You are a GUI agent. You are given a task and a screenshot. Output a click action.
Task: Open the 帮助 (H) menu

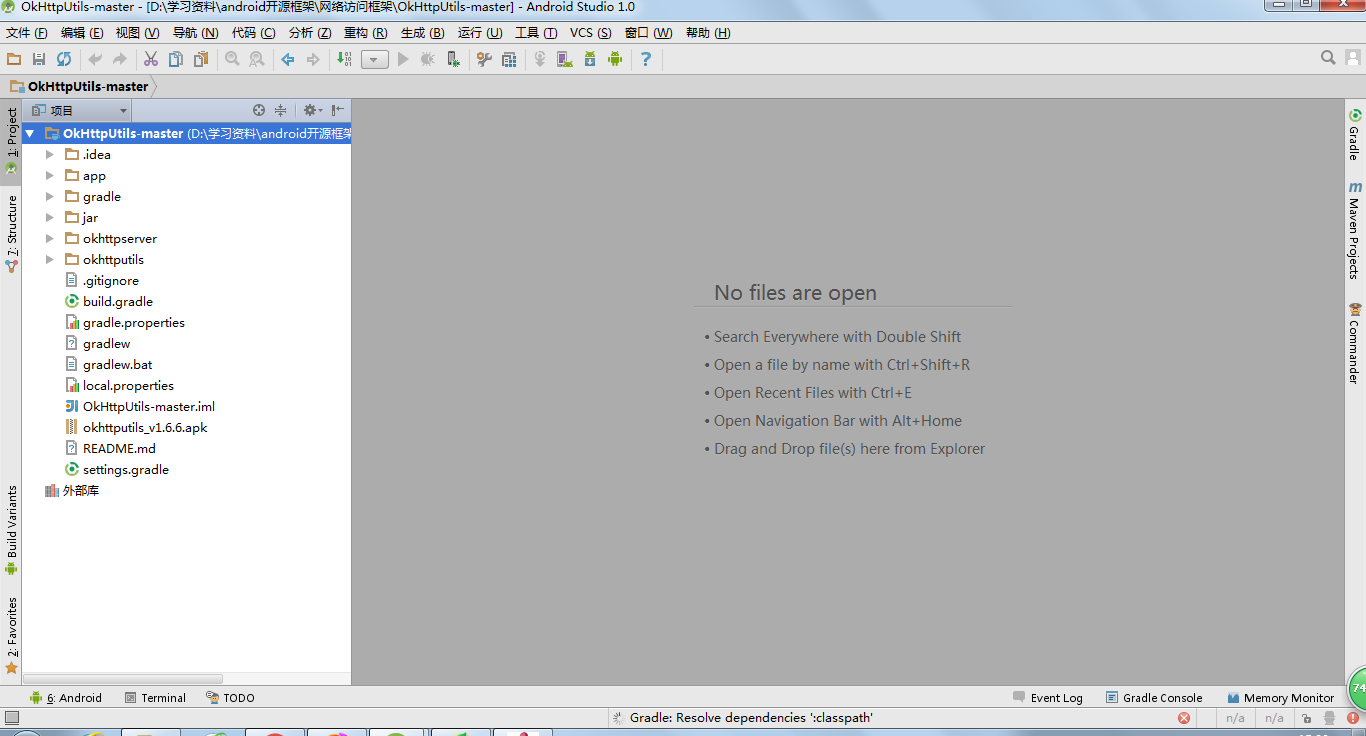(x=708, y=33)
